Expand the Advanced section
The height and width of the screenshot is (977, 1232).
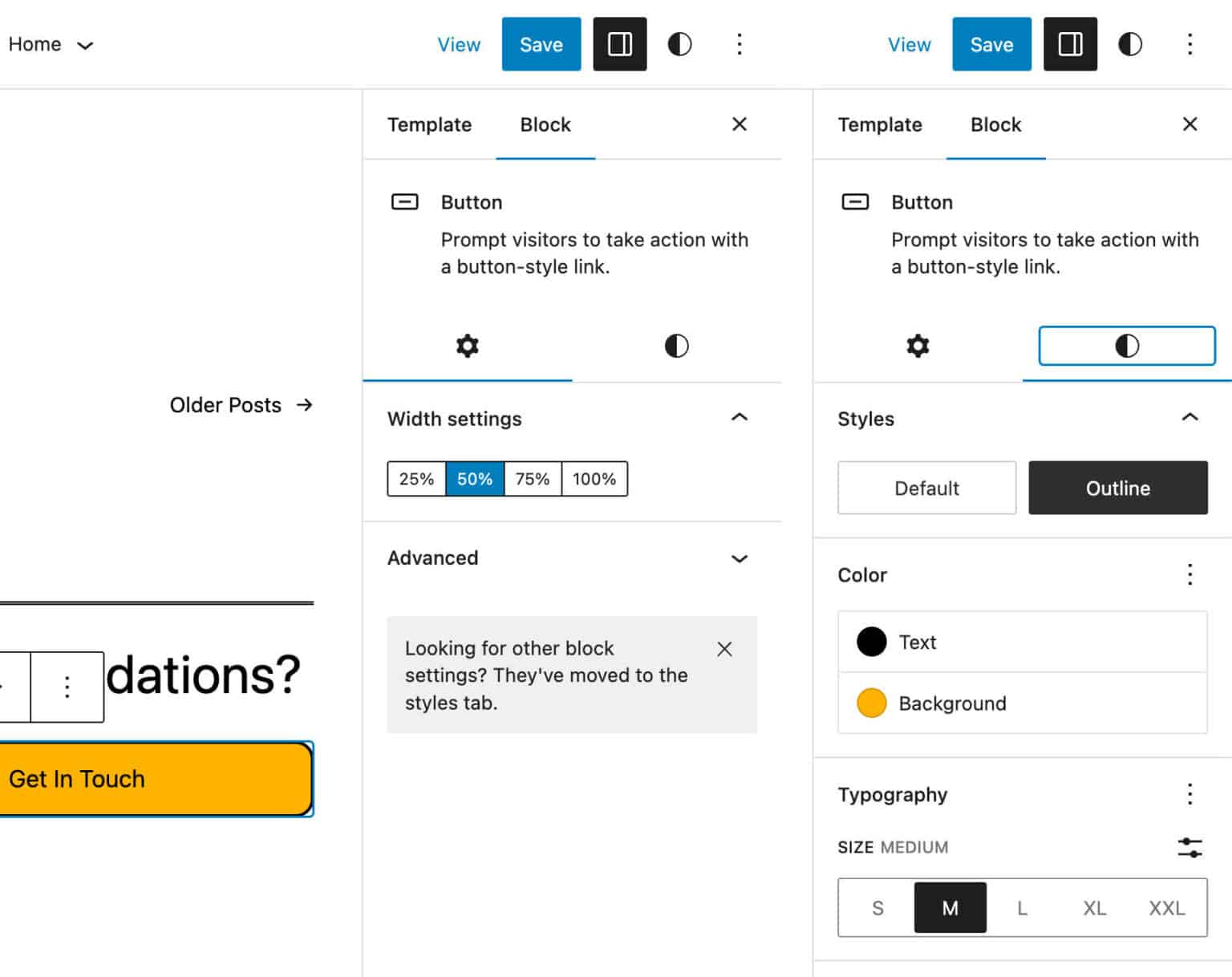click(739, 558)
